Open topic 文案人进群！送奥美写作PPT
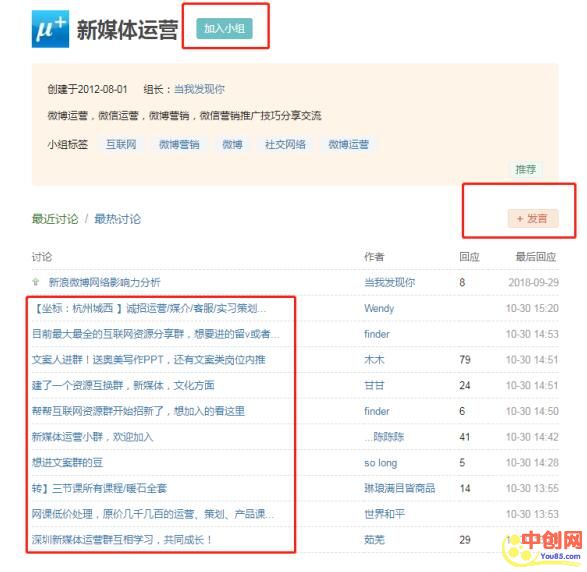 tap(149, 359)
